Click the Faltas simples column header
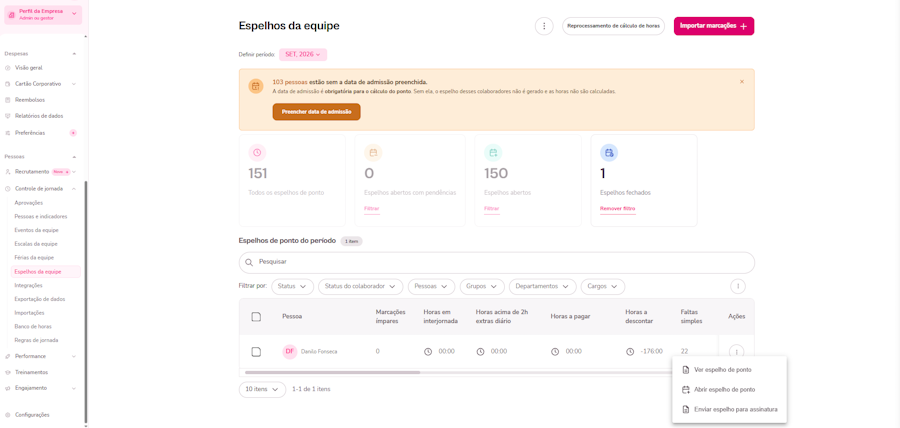The image size is (900, 428). pos(691,317)
